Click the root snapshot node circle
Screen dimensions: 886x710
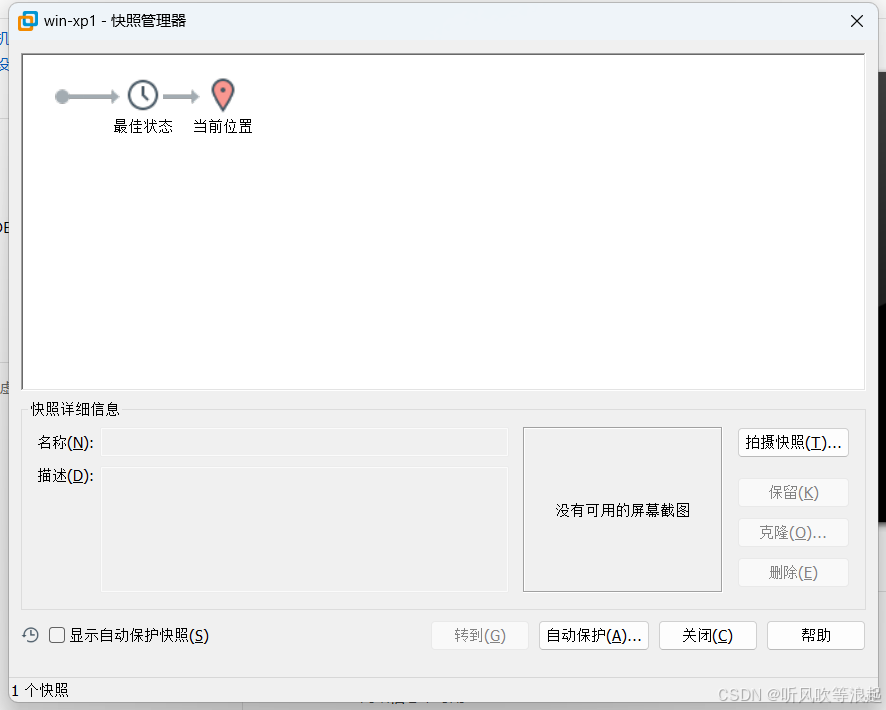click(62, 96)
